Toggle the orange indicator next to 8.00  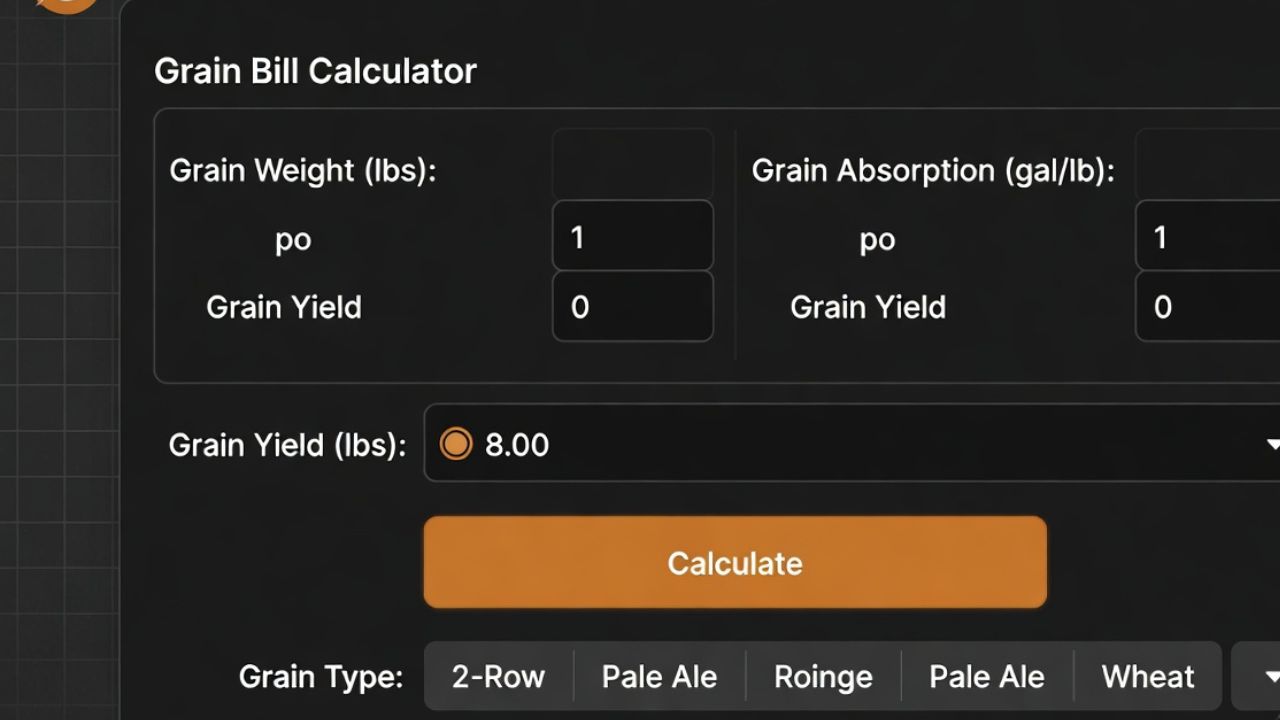pos(456,444)
